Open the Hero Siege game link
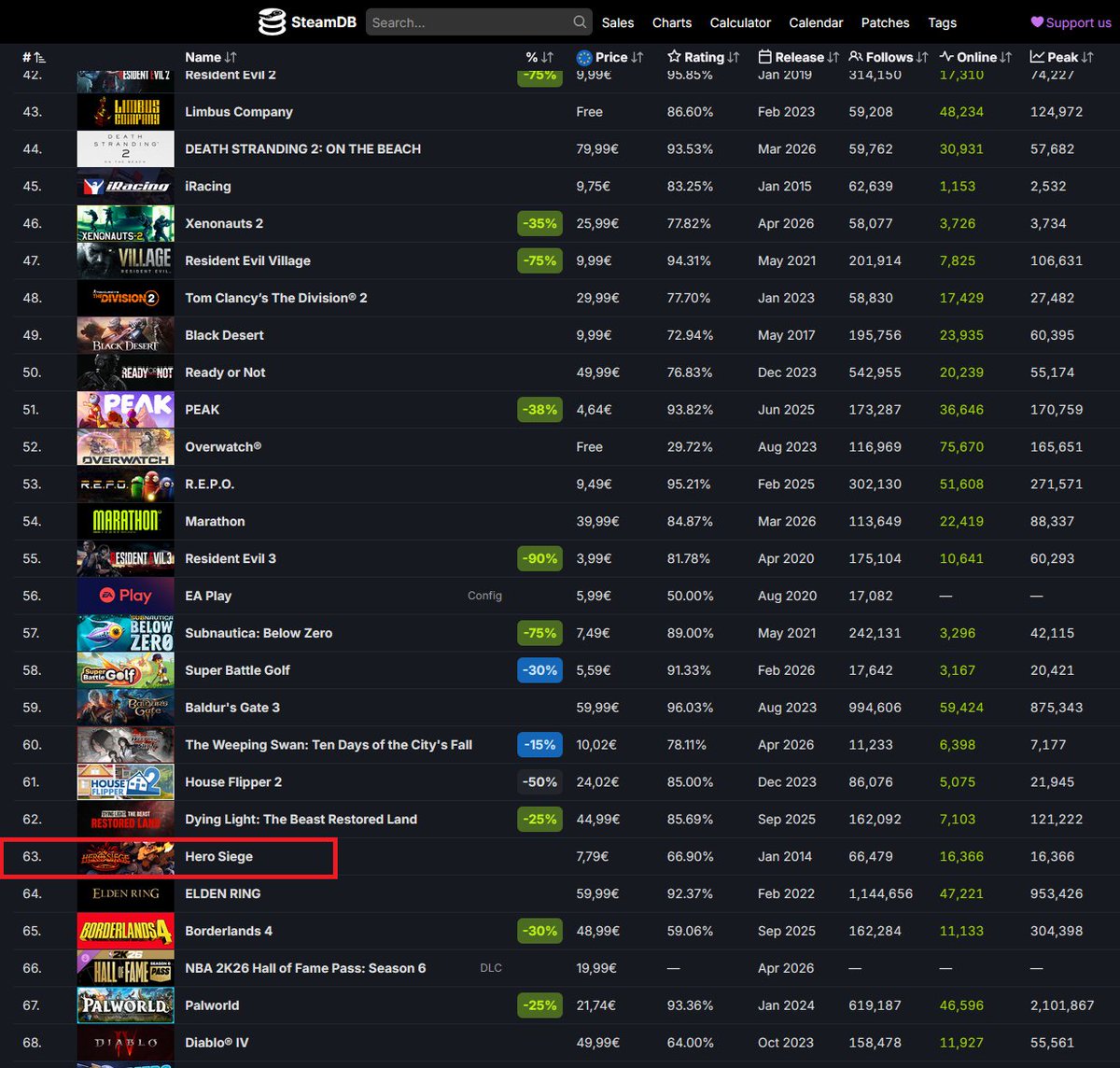The image size is (1120, 1068). [218, 856]
